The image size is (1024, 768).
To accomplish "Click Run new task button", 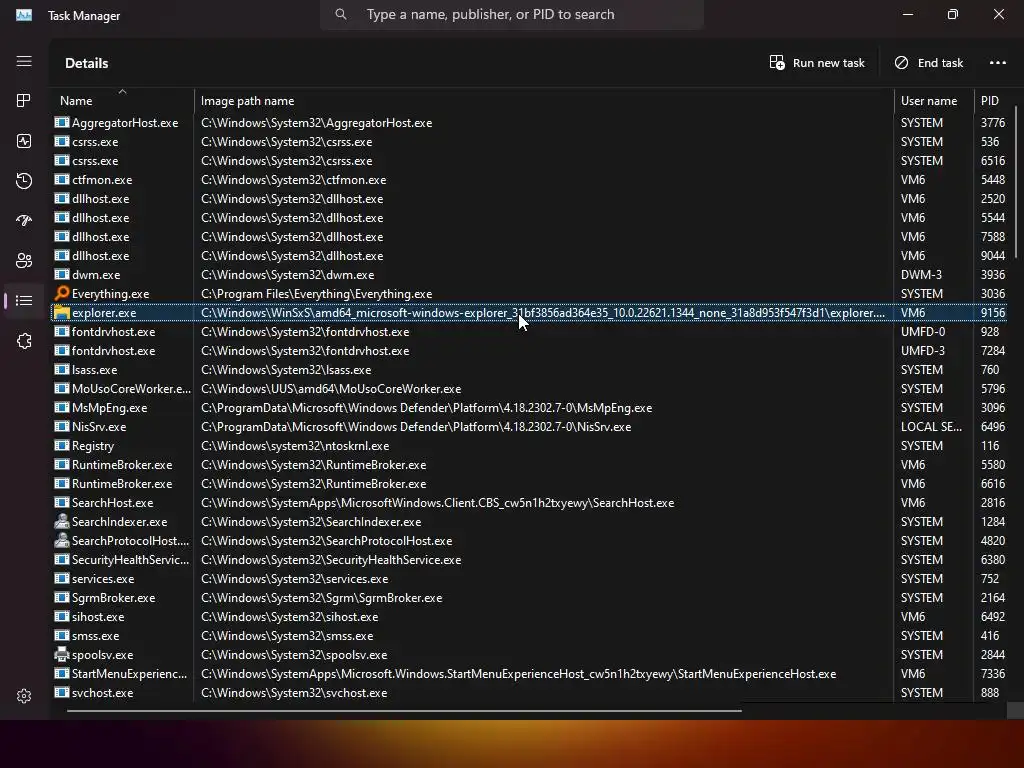I will [x=817, y=63].
